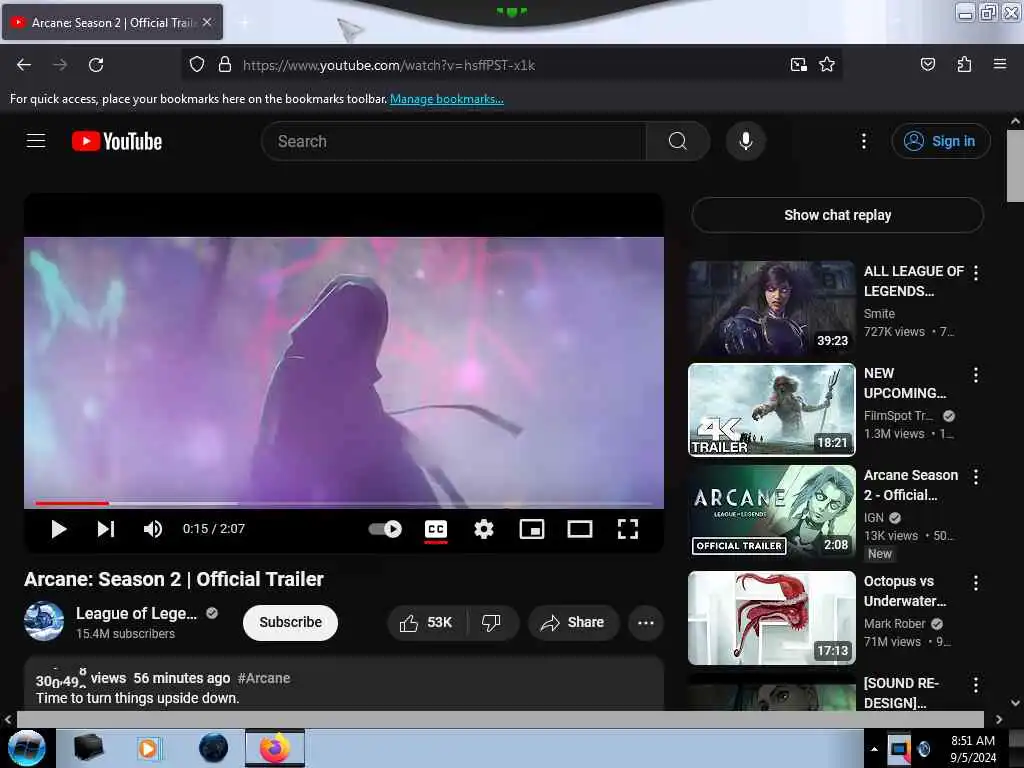
Task: Open the Pocket save icon
Action: coord(927,64)
